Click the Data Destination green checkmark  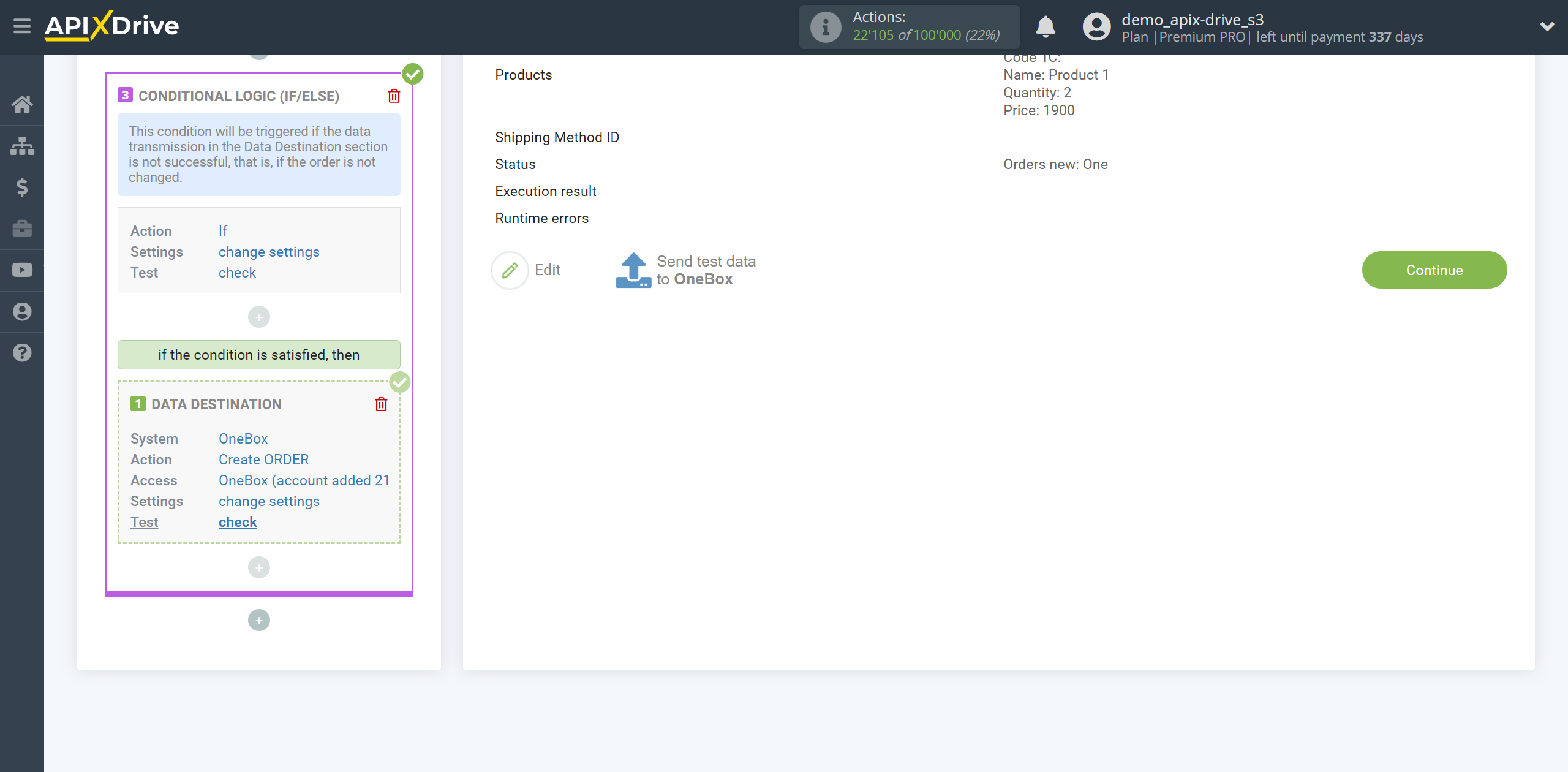[x=400, y=382]
